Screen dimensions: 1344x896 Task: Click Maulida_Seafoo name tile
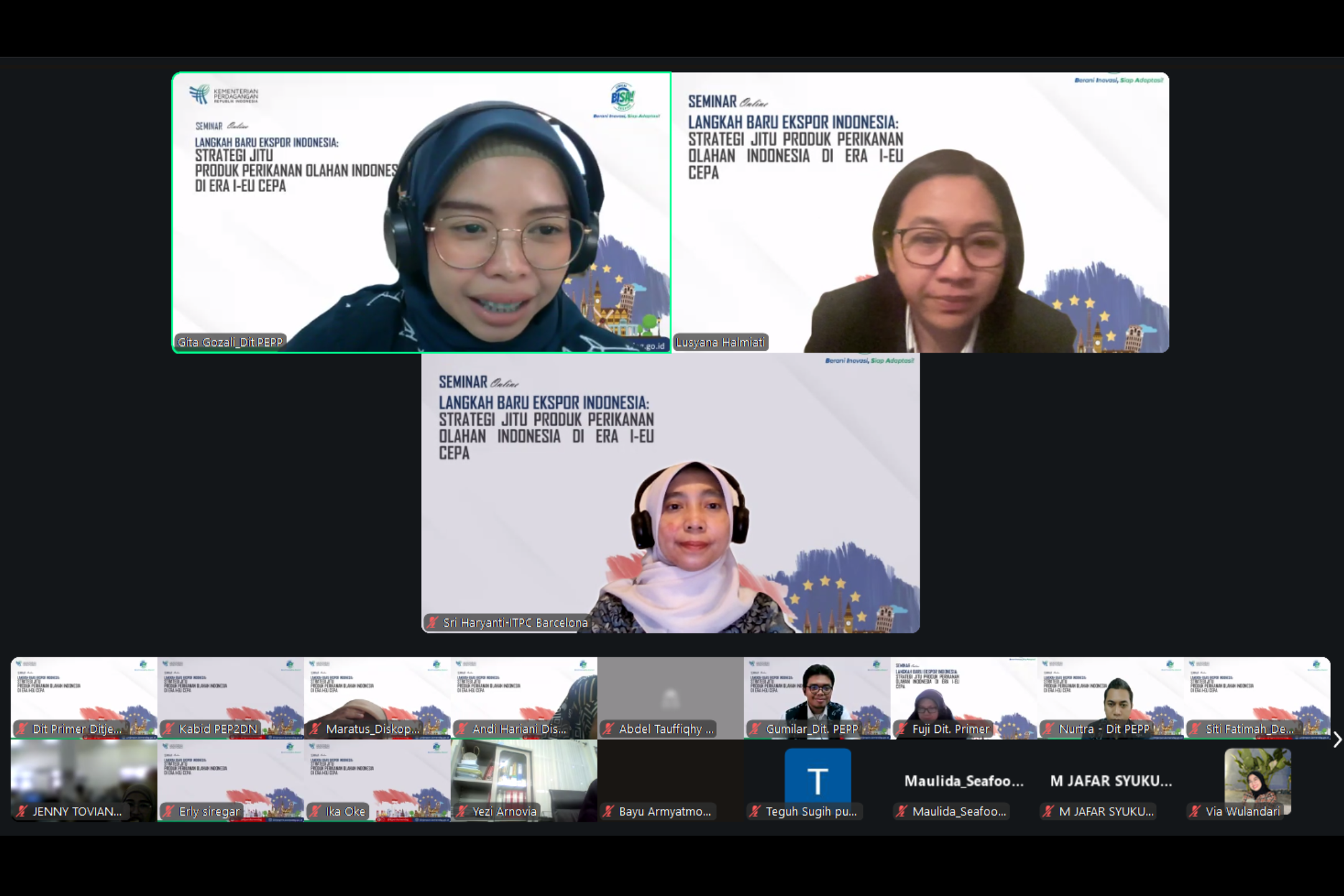[x=964, y=781]
